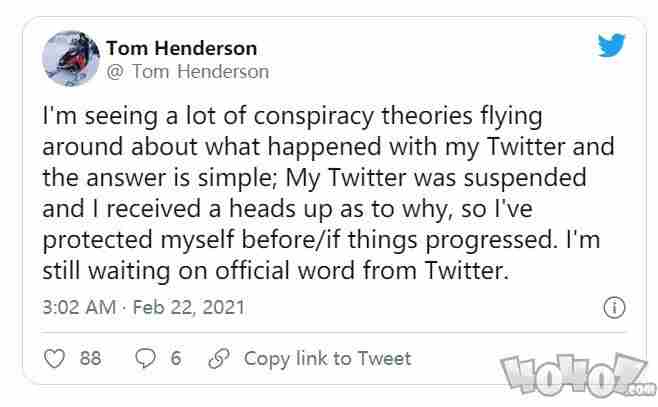Click the 3:02 AM time text
This screenshot has height=407, width=658.
pyautogui.click(x=78, y=306)
